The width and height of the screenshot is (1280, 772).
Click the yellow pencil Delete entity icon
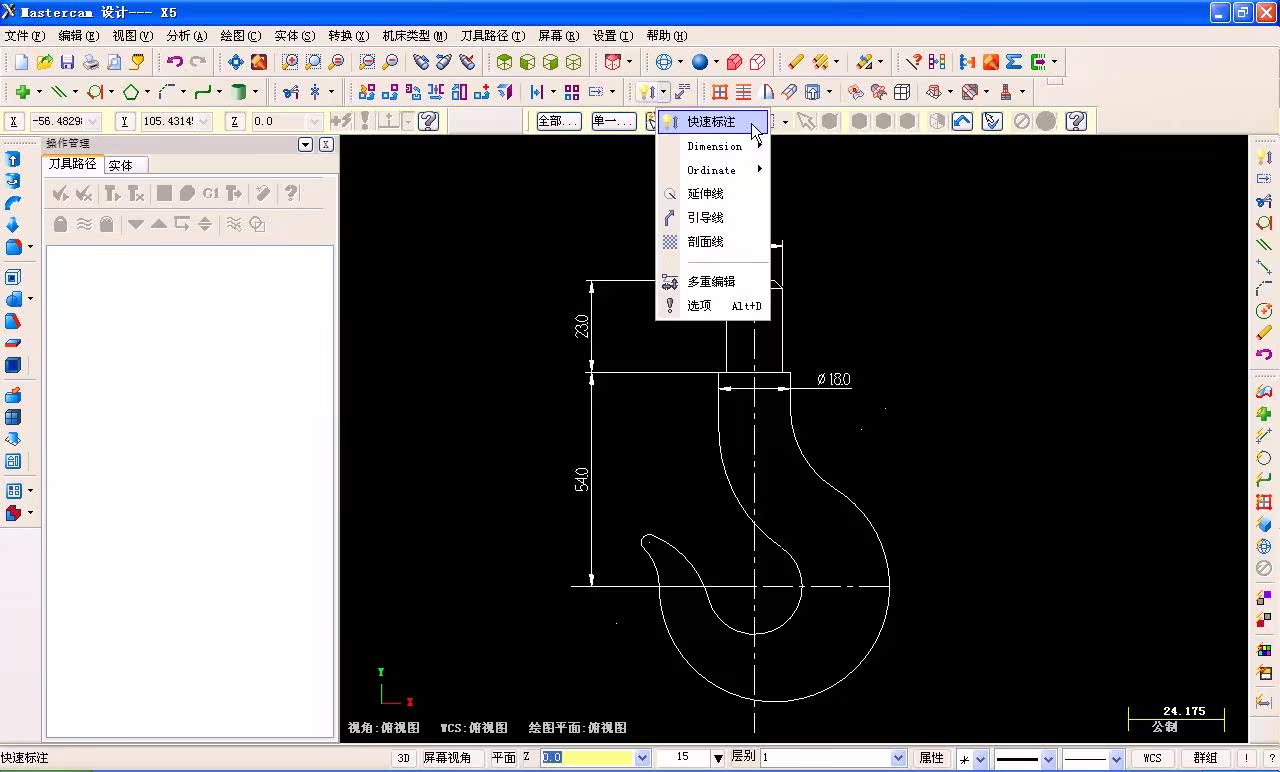coord(795,62)
